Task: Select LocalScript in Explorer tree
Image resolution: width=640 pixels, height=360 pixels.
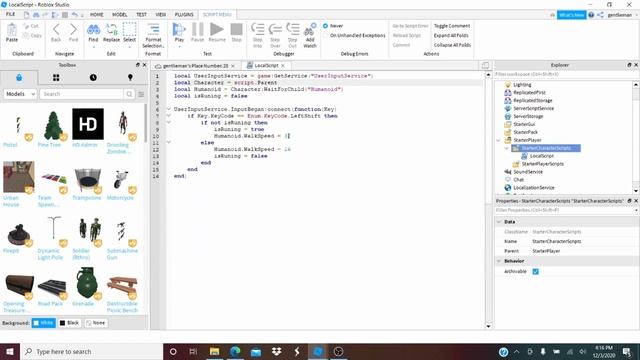Action: click(x=542, y=156)
